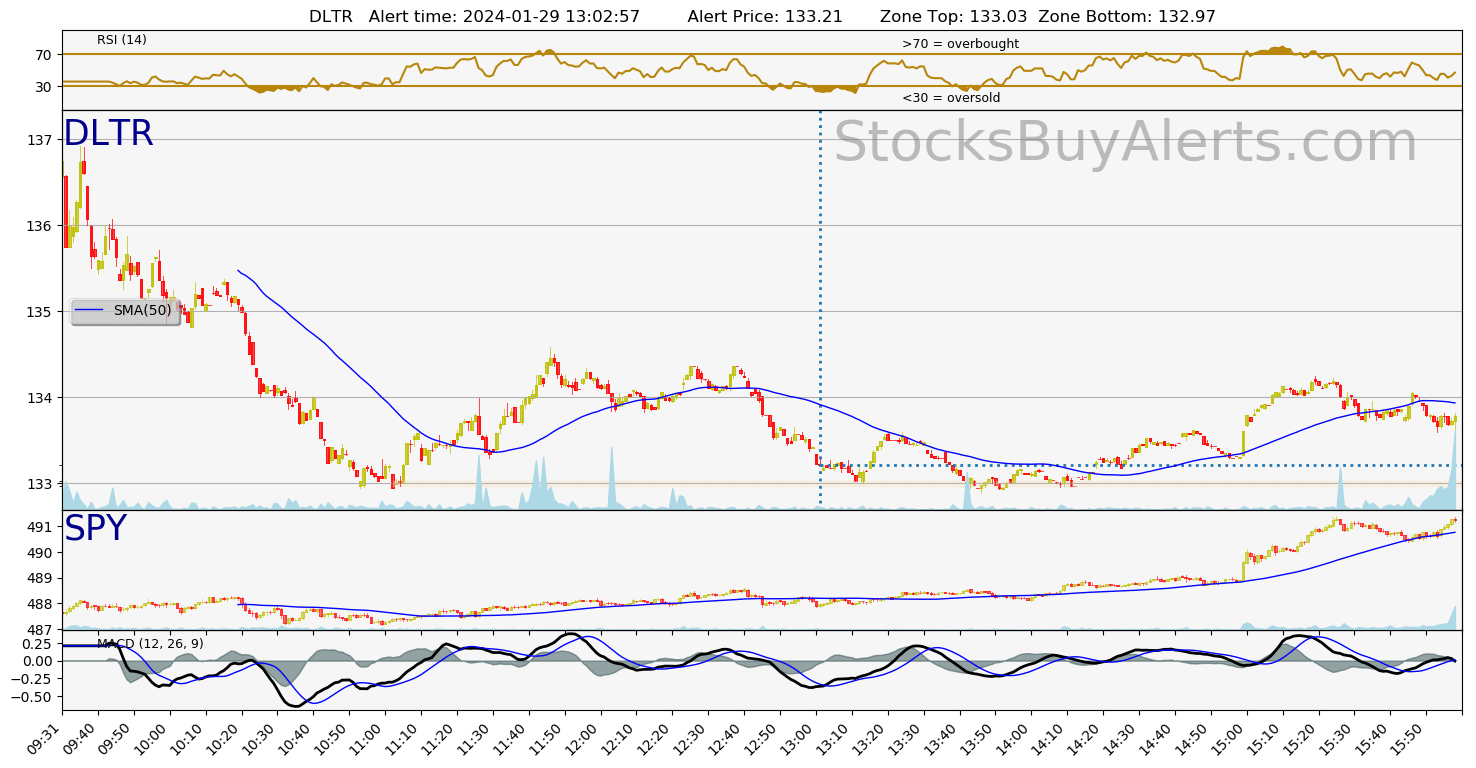Click the '<30 = oversold' annotation
The image size is (1476, 768).
951,98
